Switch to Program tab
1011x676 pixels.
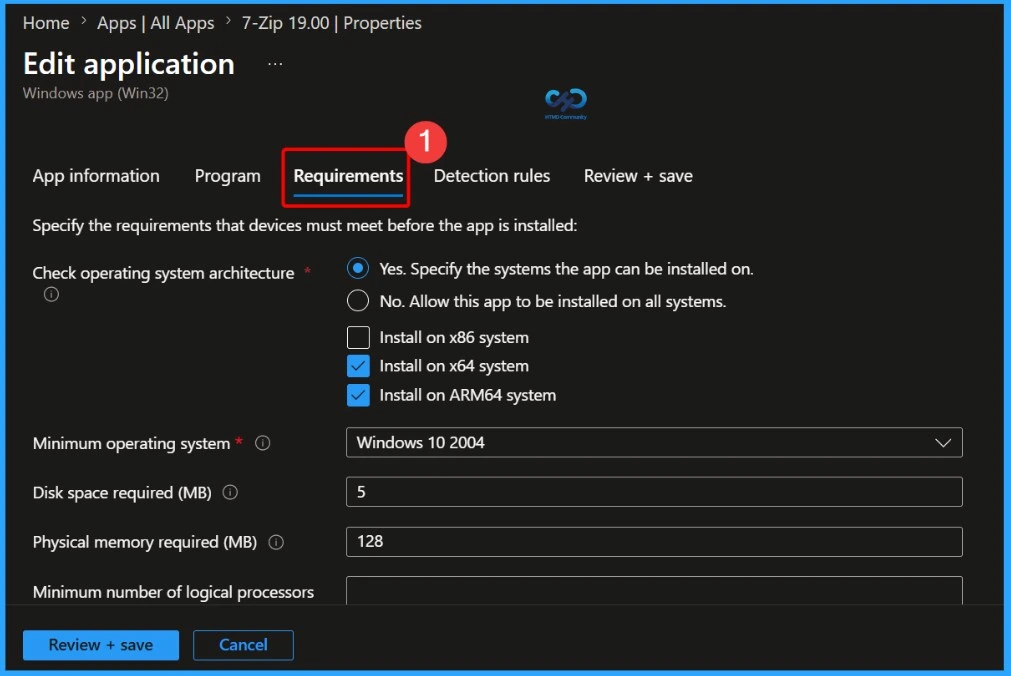click(228, 176)
